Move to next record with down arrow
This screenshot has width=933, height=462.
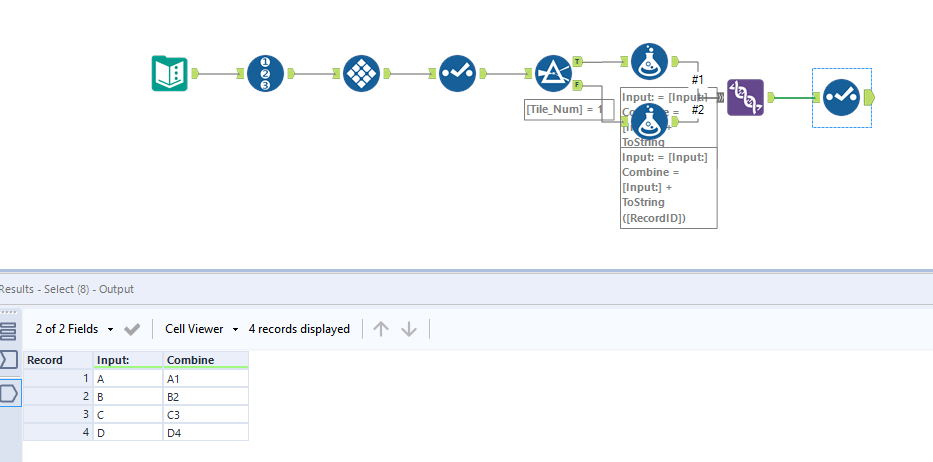pyautogui.click(x=409, y=329)
